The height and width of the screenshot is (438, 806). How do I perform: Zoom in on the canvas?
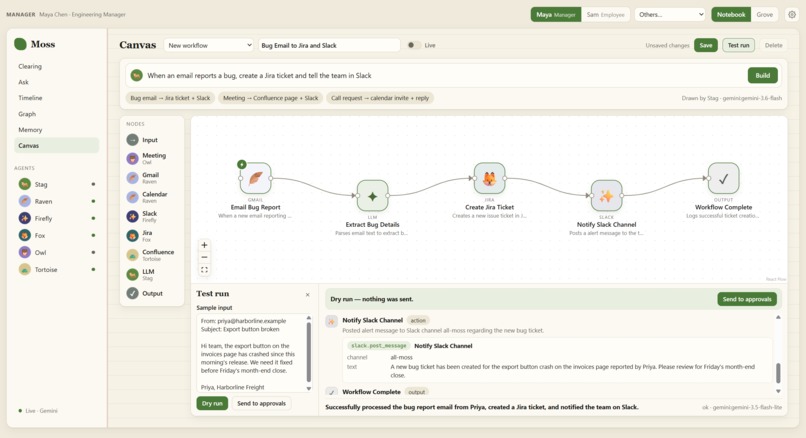pyautogui.click(x=204, y=245)
